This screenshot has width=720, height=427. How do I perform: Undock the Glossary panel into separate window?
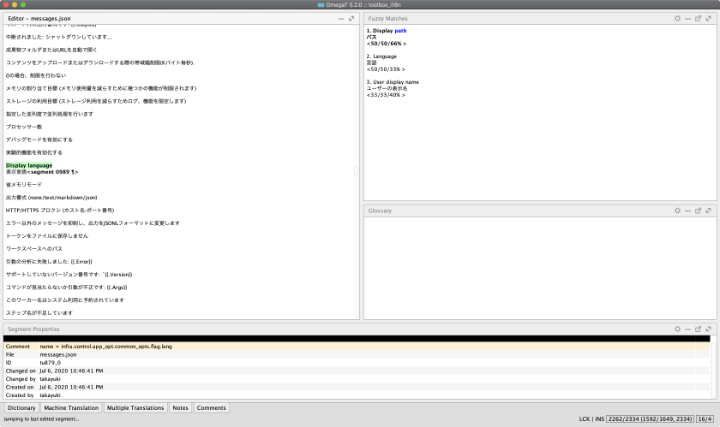tap(697, 211)
